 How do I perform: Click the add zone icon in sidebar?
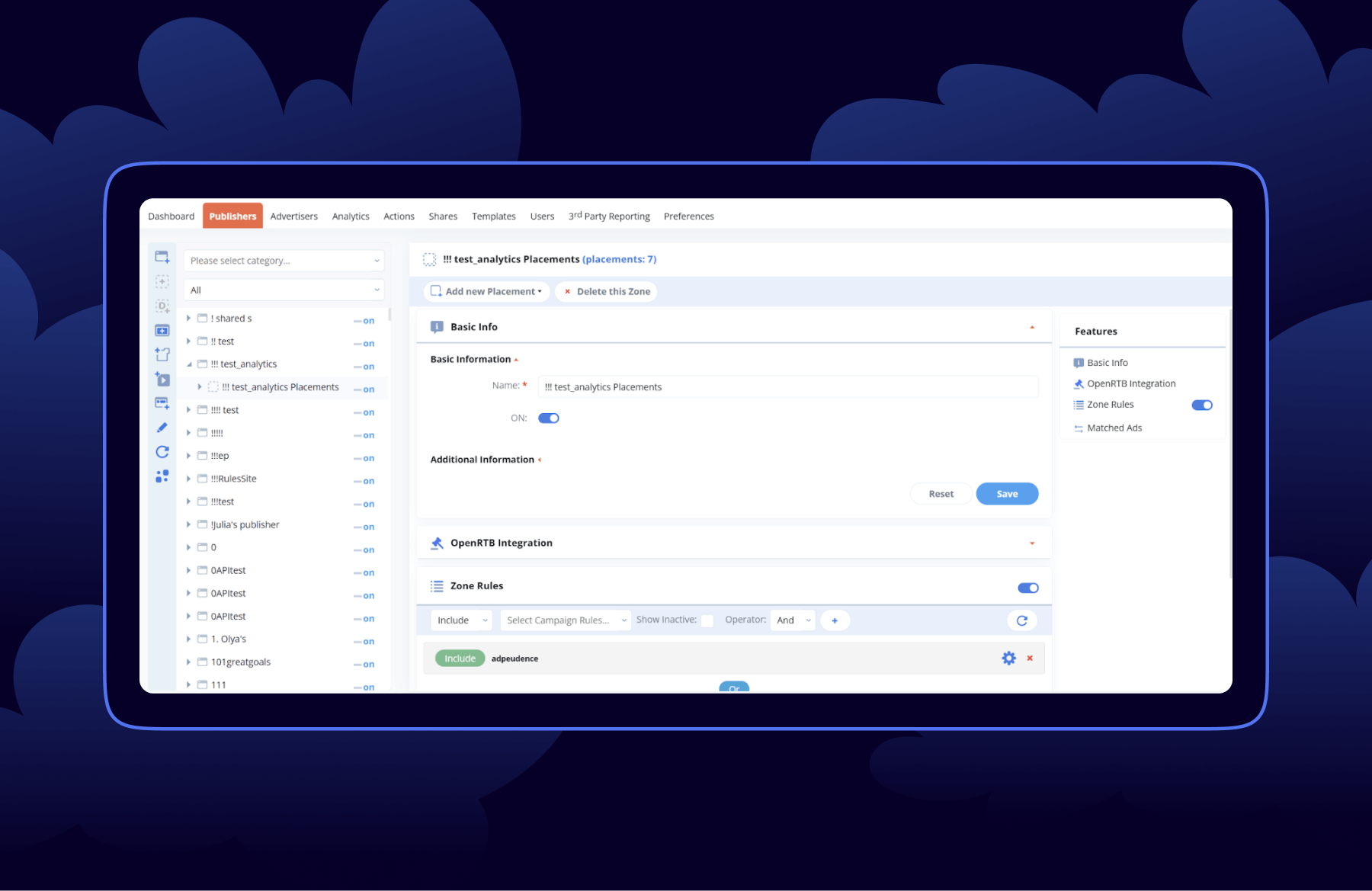click(x=162, y=281)
